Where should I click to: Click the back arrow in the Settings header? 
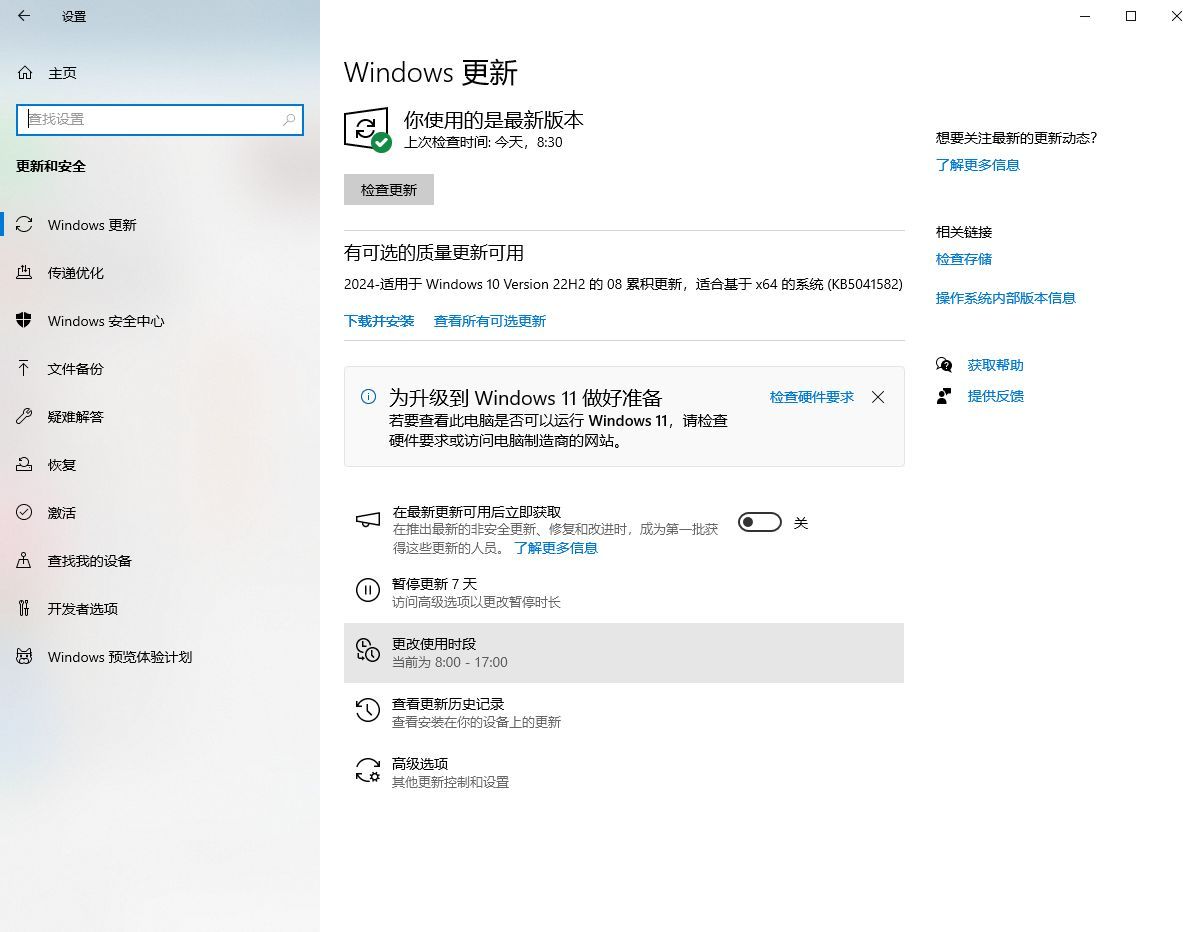24,16
